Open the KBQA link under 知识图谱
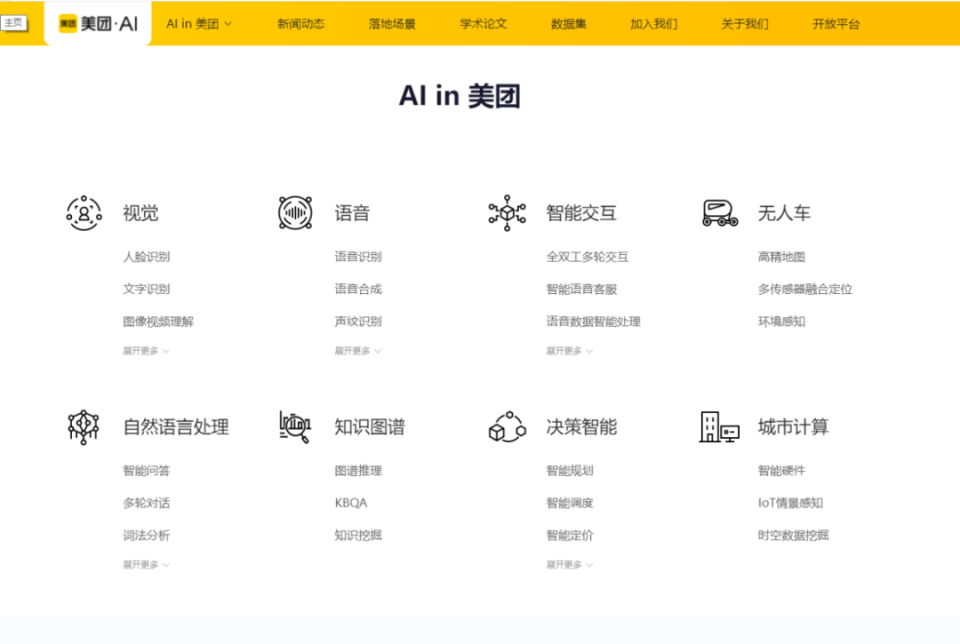 click(350, 503)
